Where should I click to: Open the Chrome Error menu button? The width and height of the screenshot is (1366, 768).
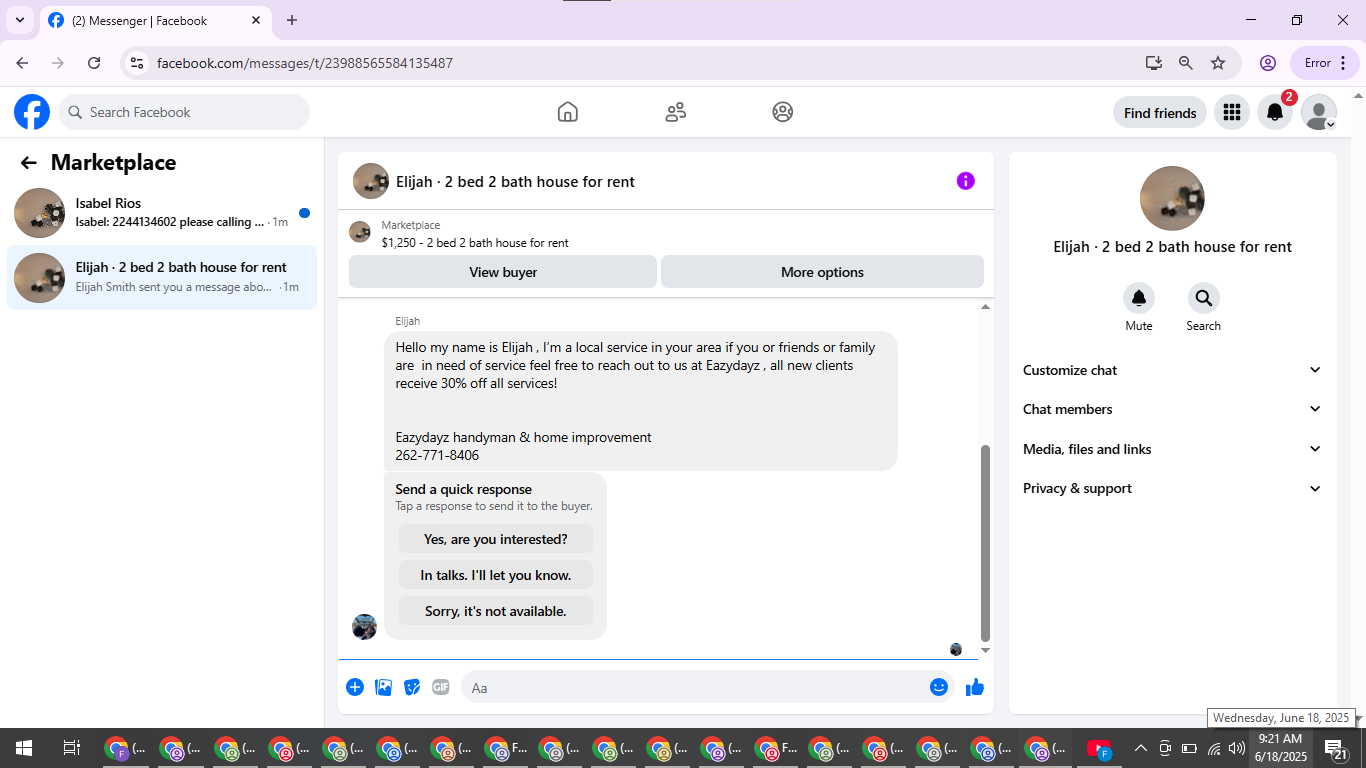coord(1325,63)
